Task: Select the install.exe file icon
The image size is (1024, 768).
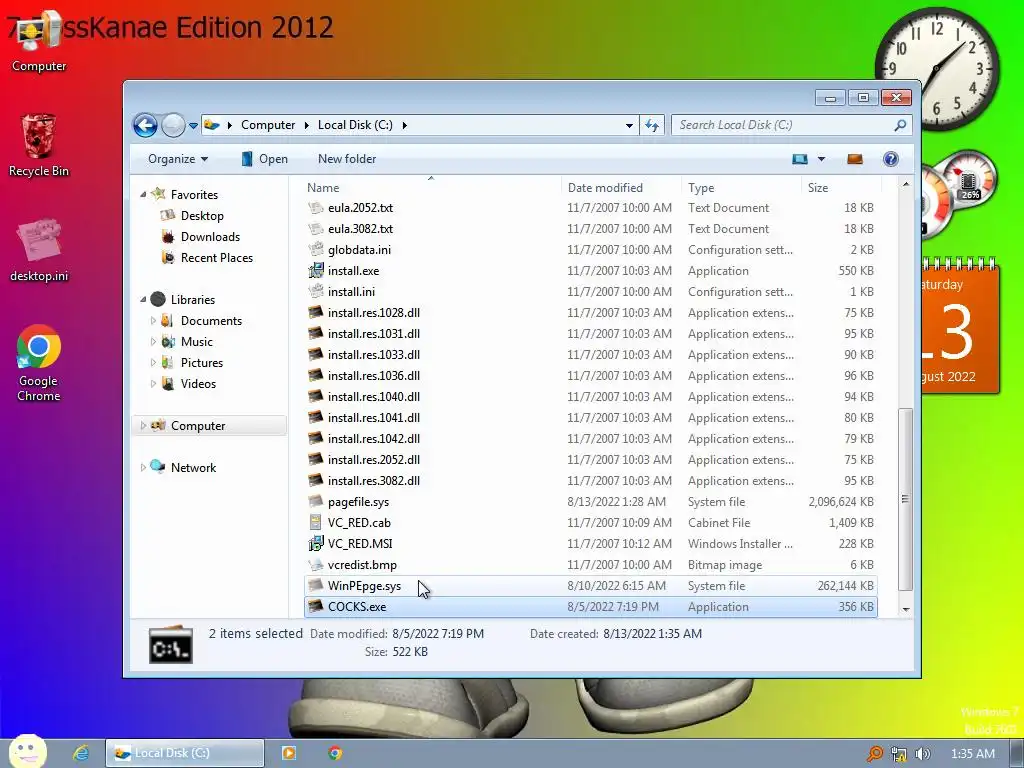Action: (x=315, y=270)
